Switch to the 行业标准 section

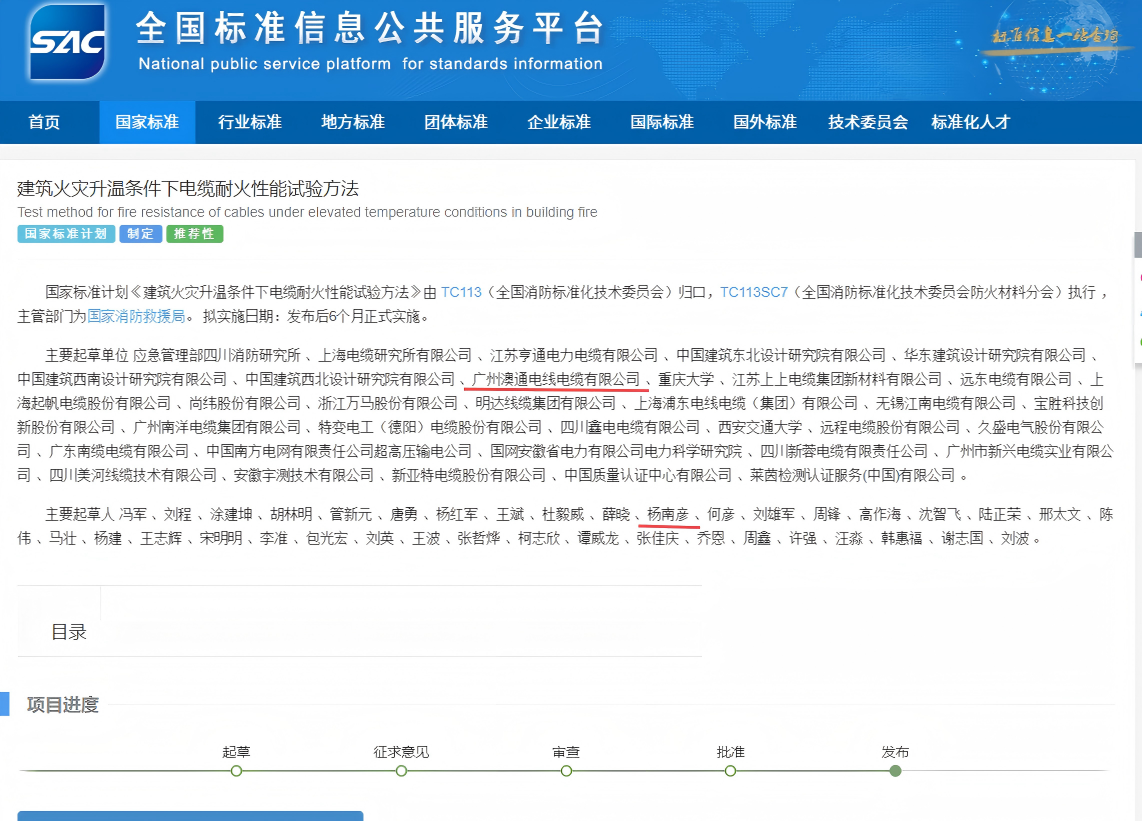(250, 122)
